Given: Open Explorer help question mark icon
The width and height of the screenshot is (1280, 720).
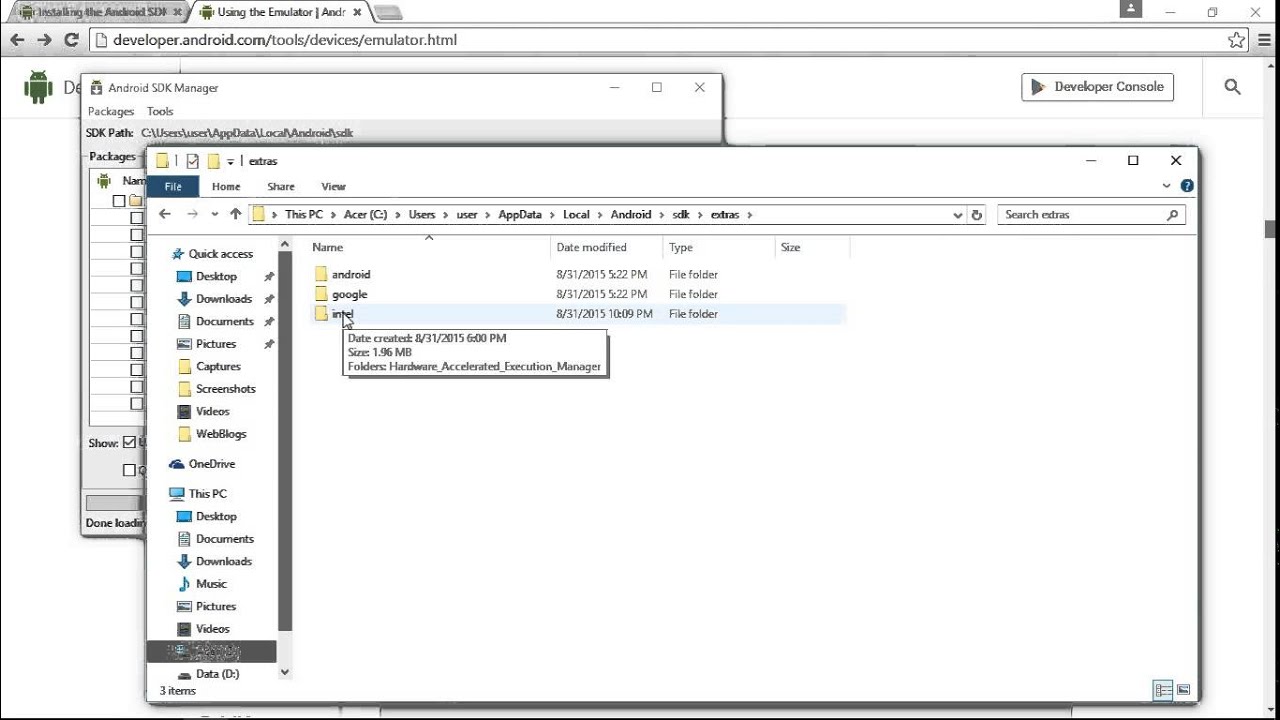Looking at the screenshot, I should pyautogui.click(x=1187, y=186).
